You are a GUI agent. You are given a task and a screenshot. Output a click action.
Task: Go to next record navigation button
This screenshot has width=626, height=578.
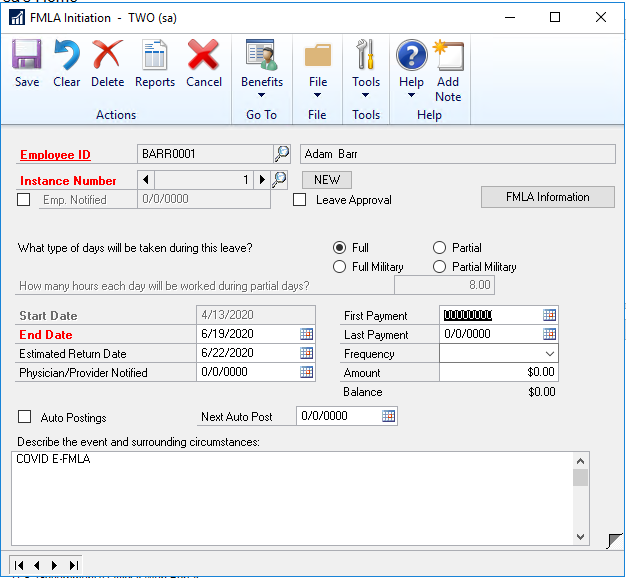(x=55, y=565)
